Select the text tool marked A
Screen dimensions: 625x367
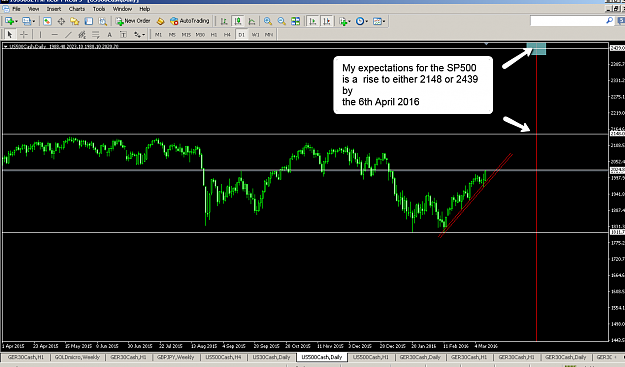[109, 35]
